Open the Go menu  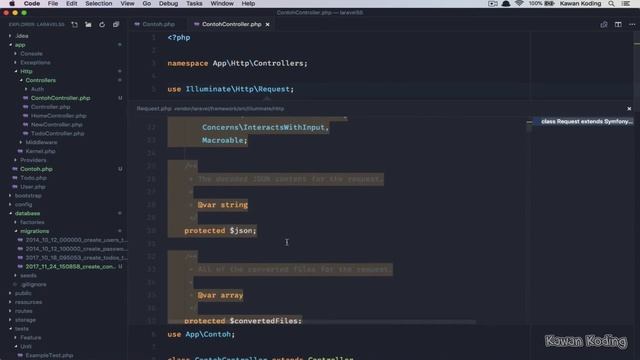coord(147,4)
